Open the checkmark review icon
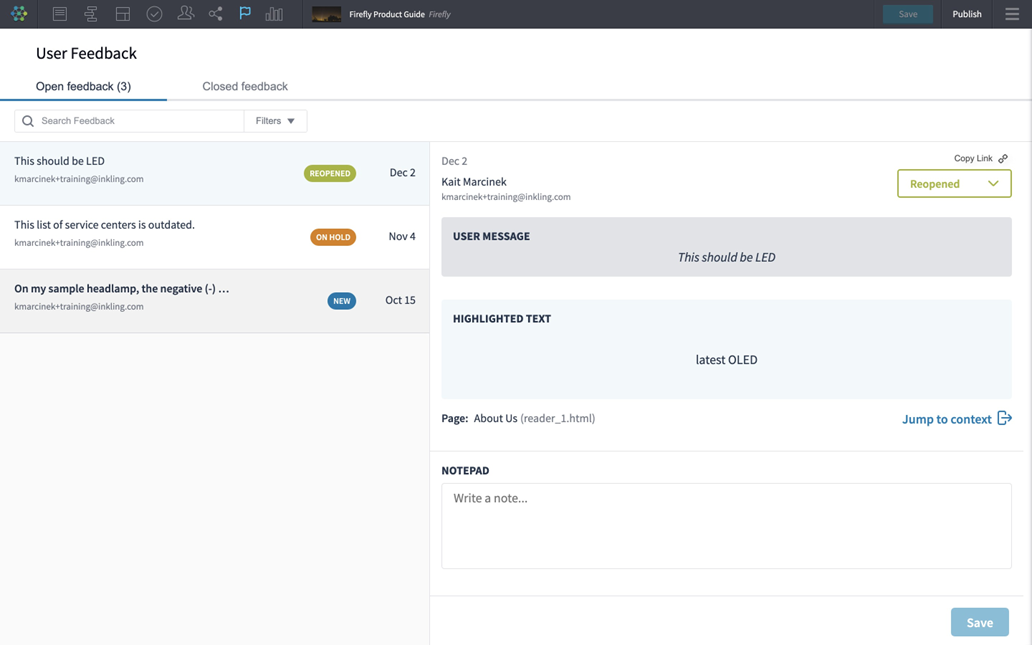Screen dimensions: 1032x645 click(x=154, y=14)
